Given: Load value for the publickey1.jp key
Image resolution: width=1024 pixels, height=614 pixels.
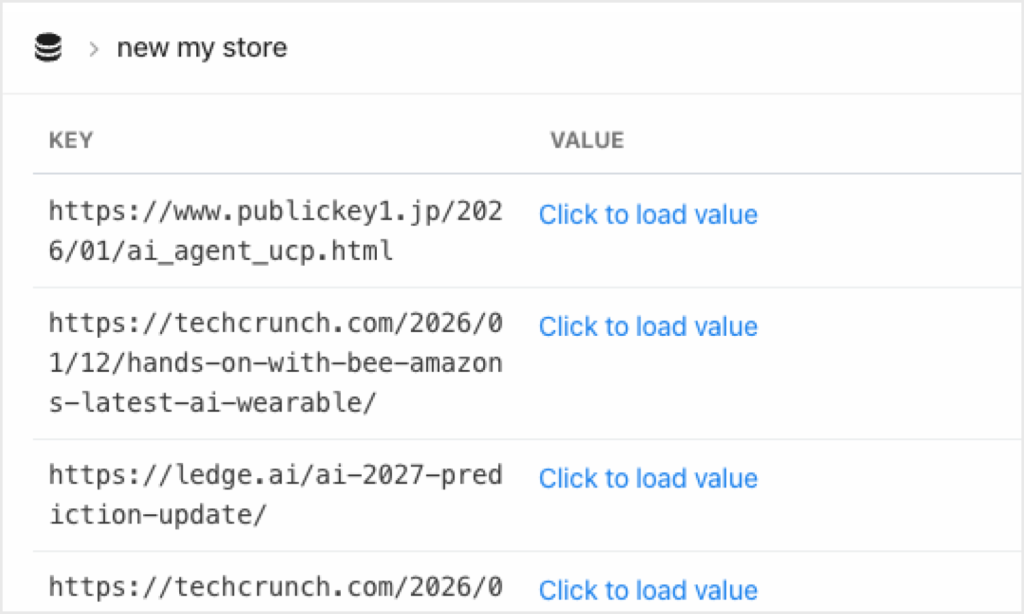Looking at the screenshot, I should point(648,215).
